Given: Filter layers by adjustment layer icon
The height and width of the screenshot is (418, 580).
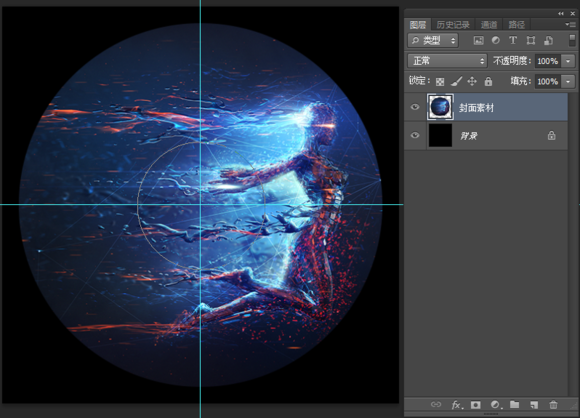Looking at the screenshot, I should pos(496,40).
